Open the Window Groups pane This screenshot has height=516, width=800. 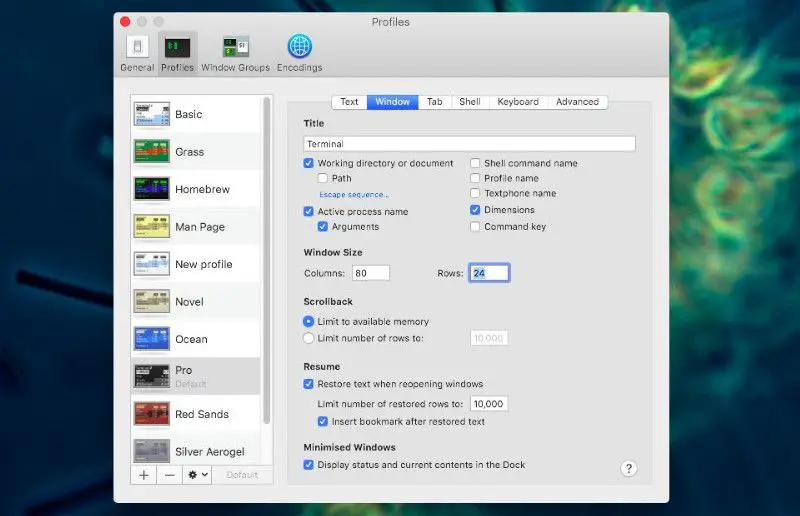point(235,52)
